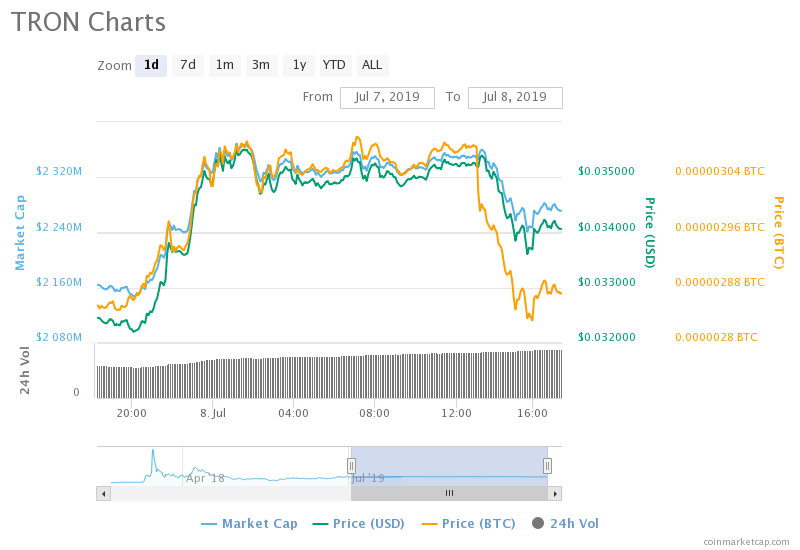Edit the From date field

pos(387,97)
